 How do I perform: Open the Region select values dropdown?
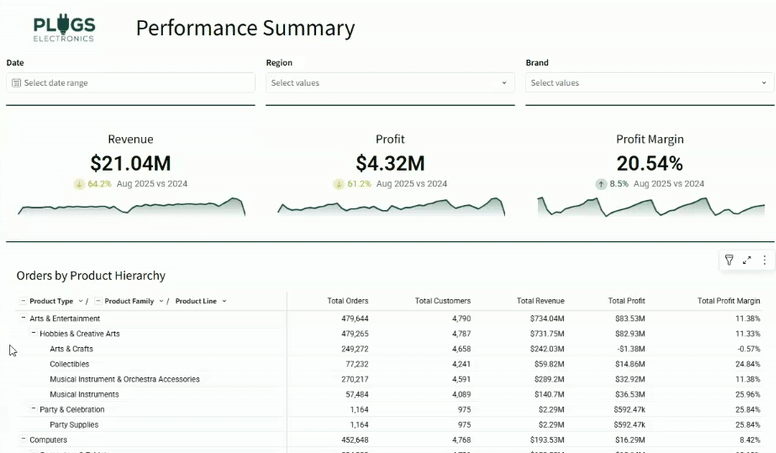coord(390,83)
